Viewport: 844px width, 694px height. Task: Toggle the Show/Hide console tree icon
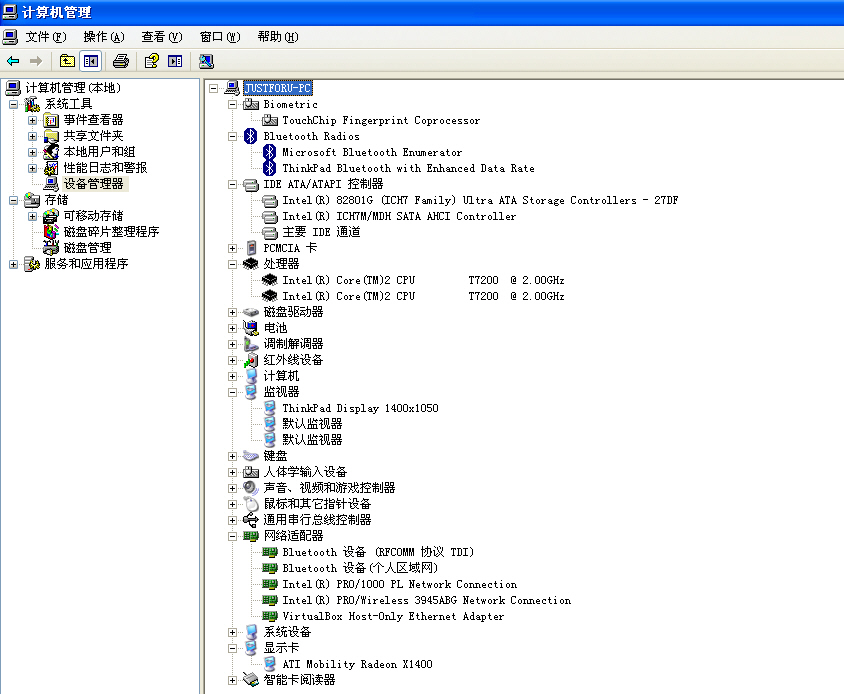point(90,61)
